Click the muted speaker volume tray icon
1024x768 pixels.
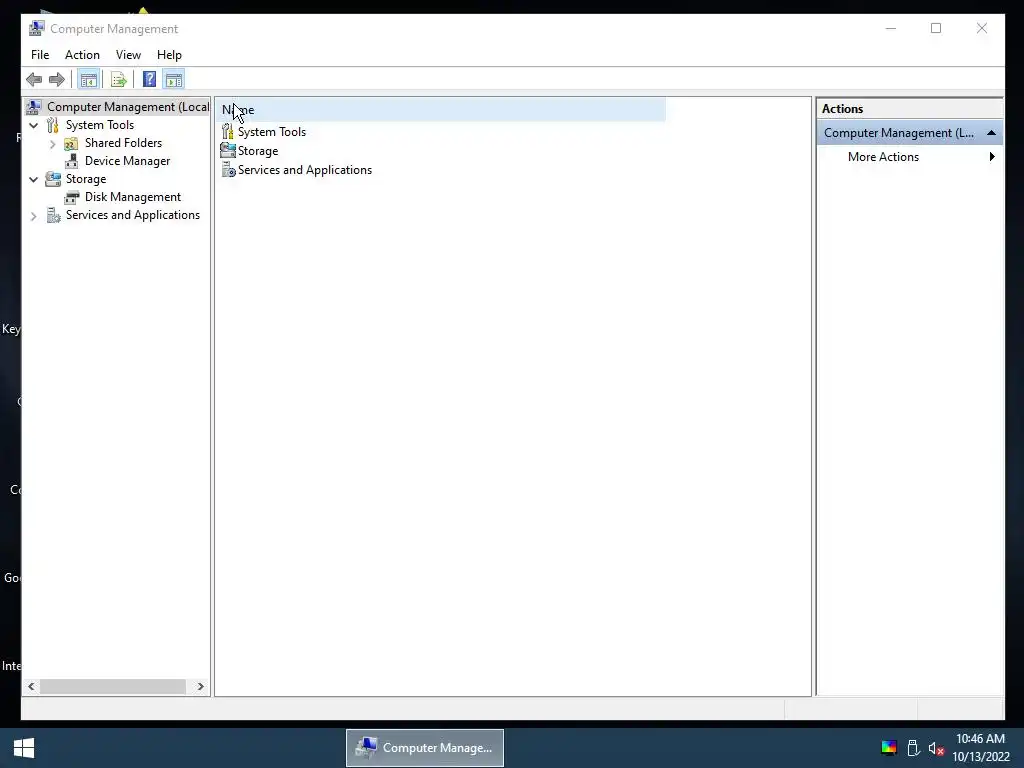936,748
